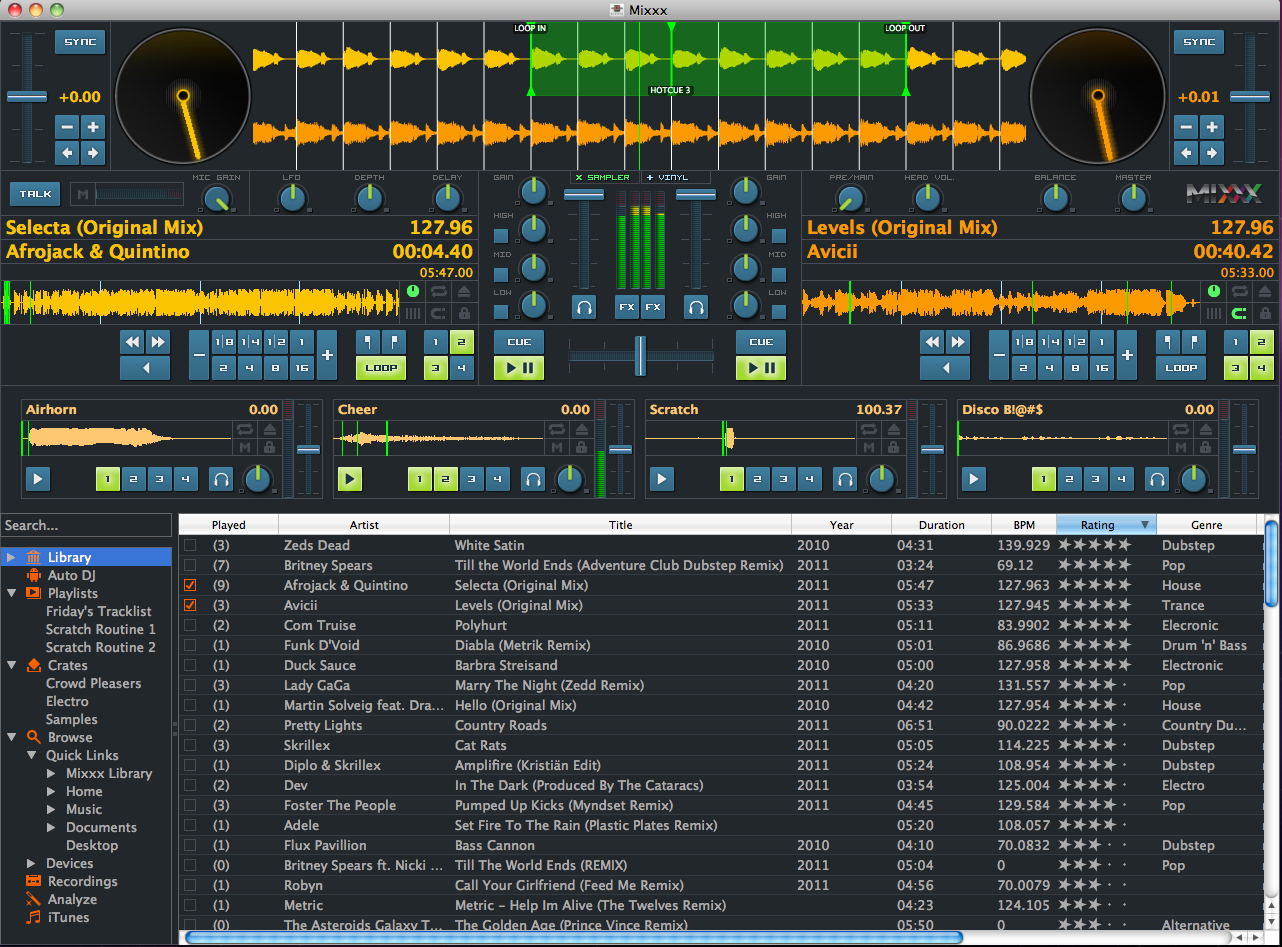Sort the table by Duration column
1282x947 pixels.
(941, 525)
